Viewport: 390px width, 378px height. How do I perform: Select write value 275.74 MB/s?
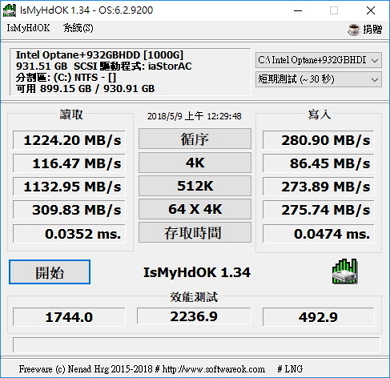(x=318, y=210)
